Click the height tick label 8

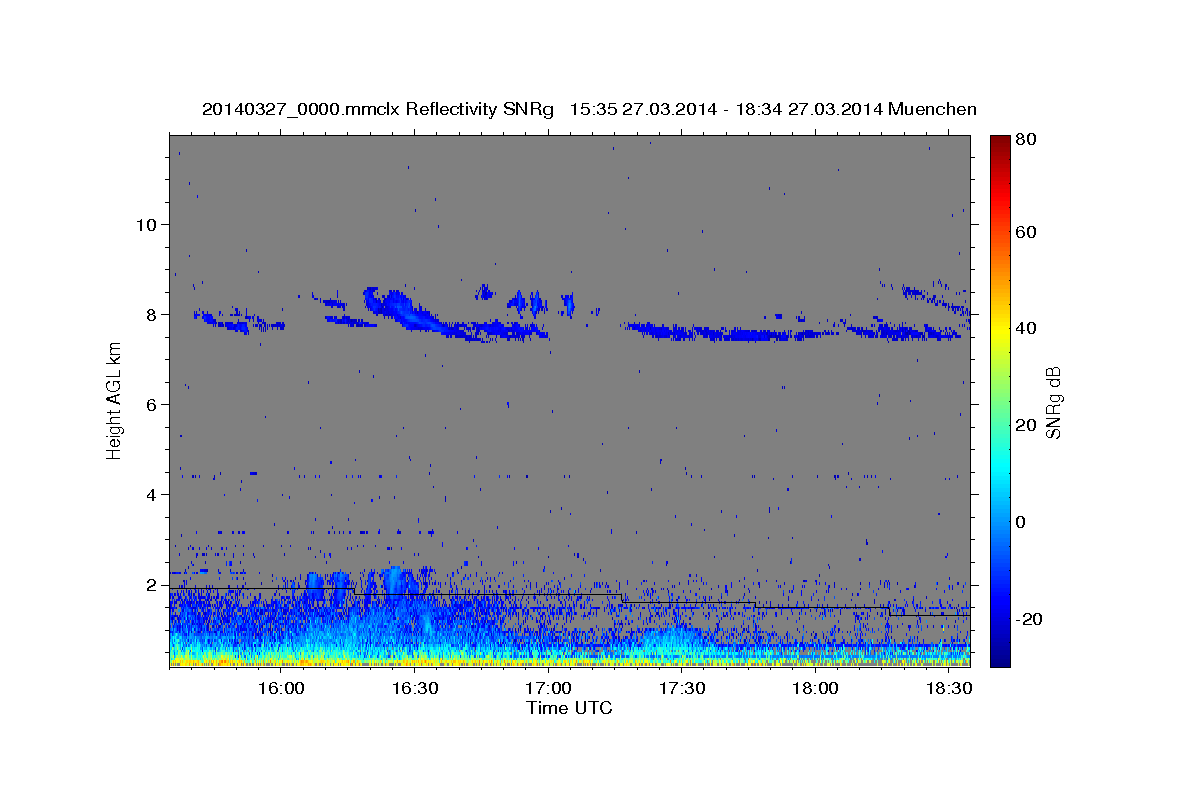click(x=150, y=314)
